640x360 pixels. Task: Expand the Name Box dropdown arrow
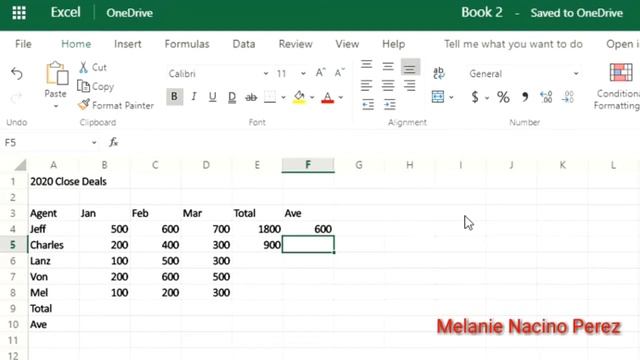94,143
